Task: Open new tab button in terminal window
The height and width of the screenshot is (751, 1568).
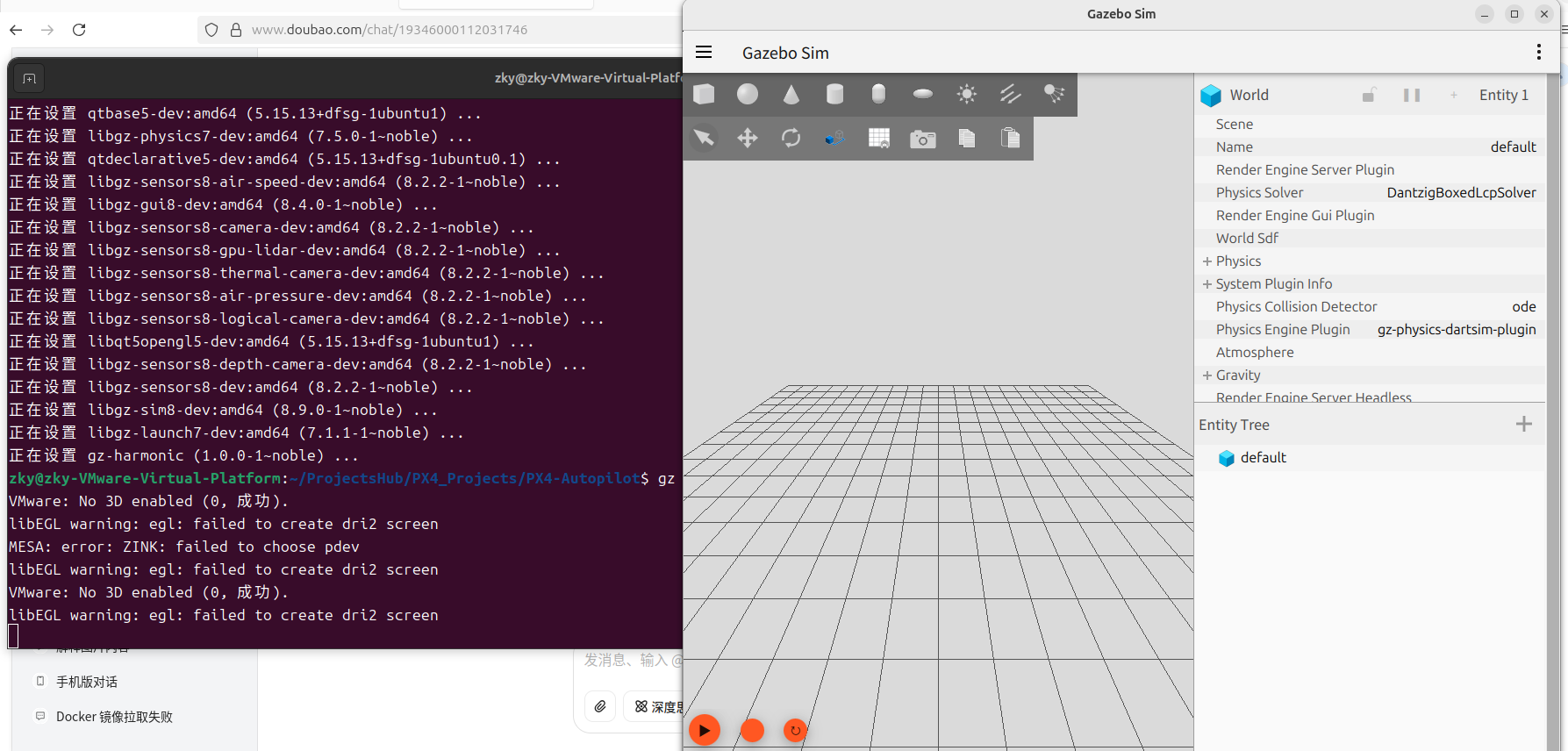Action: click(29, 79)
